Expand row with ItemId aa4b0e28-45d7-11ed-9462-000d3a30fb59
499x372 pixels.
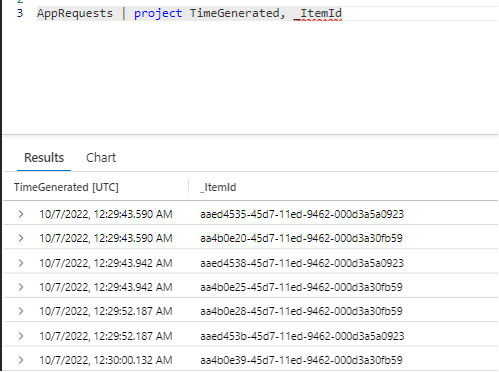pos(21,311)
